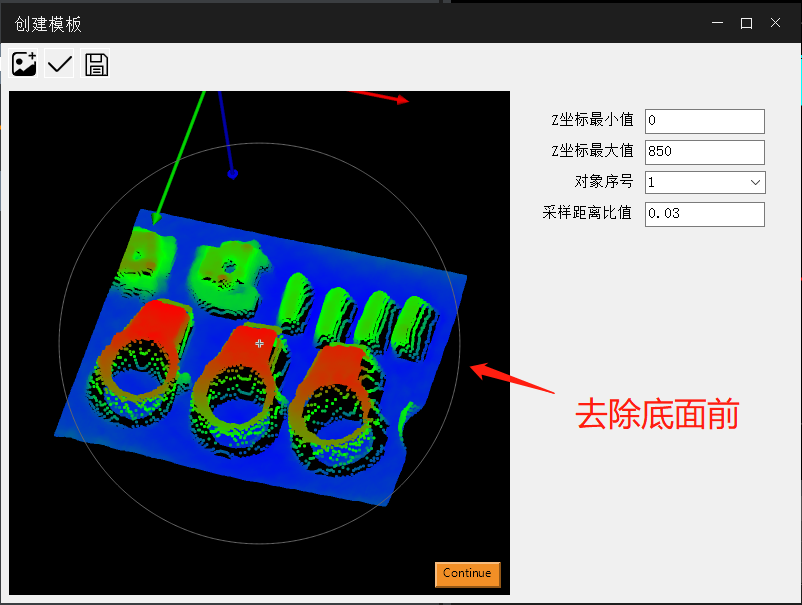
Task: Open the 对象序号 dropdown
Action: (705, 183)
